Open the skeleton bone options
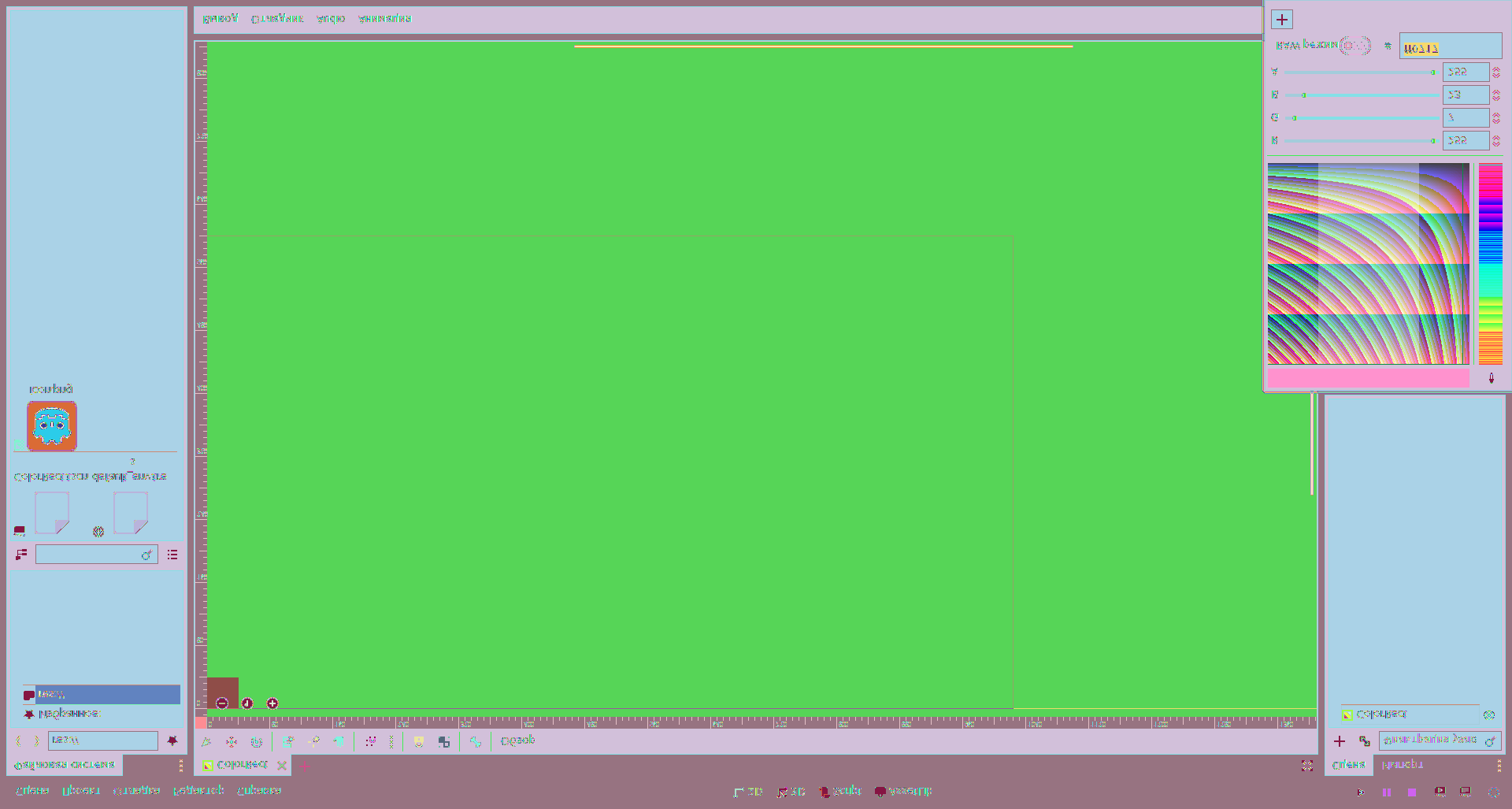The image size is (1512, 809). (476, 742)
